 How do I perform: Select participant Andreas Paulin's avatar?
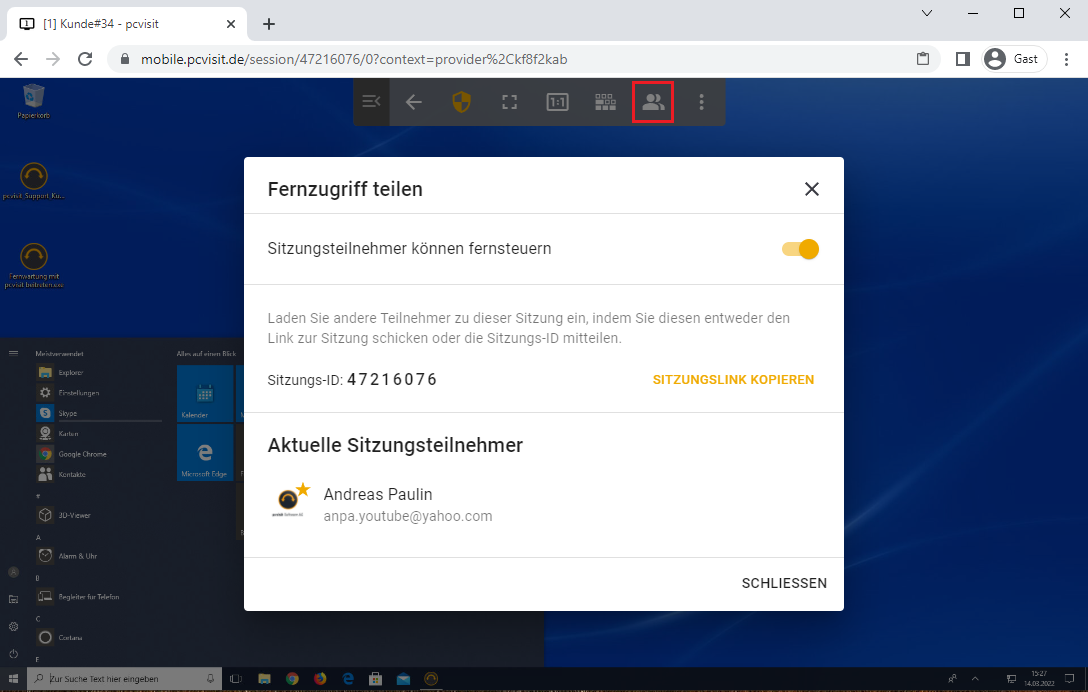point(290,501)
